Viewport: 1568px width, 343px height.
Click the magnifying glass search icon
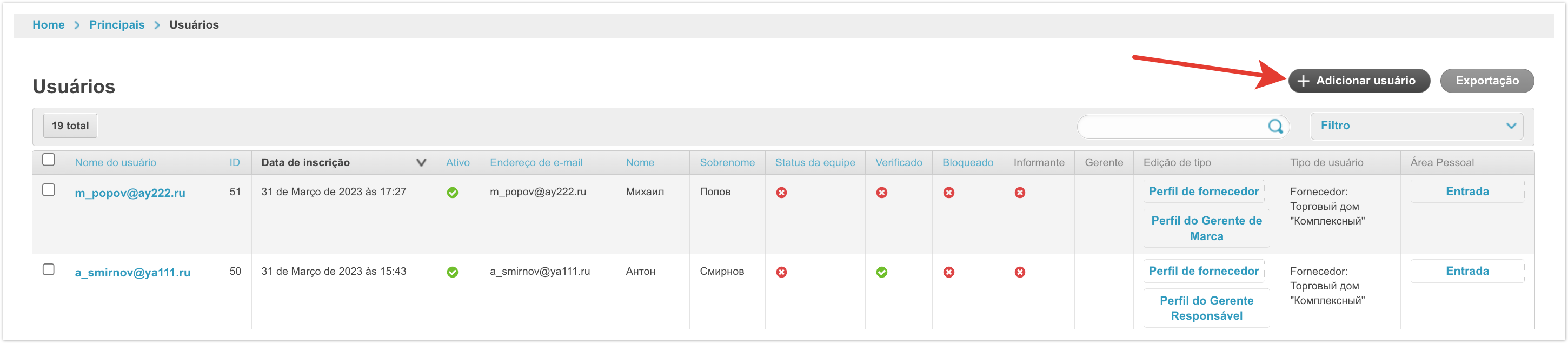coord(1274,126)
